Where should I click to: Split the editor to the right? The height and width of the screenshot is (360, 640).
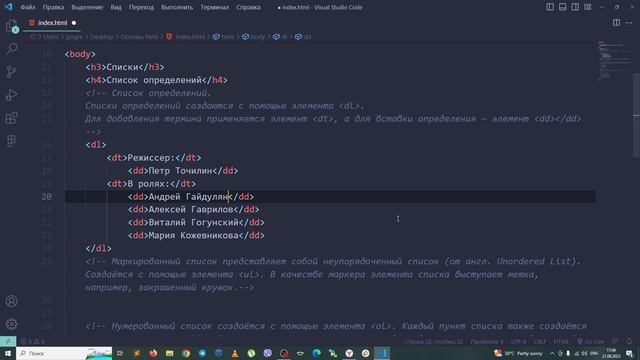pos(616,23)
